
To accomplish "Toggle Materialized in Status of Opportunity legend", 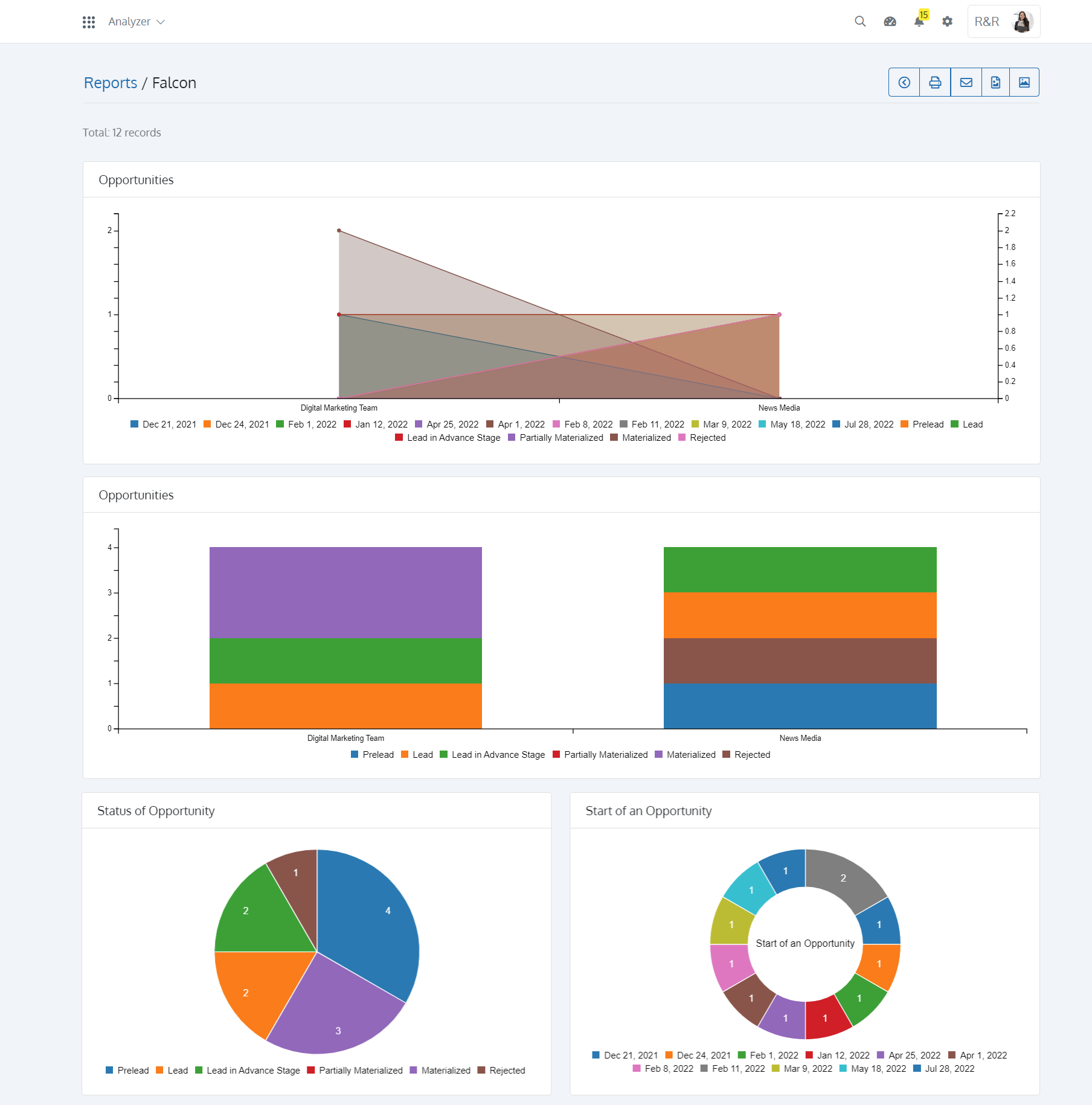I will coord(440,1071).
